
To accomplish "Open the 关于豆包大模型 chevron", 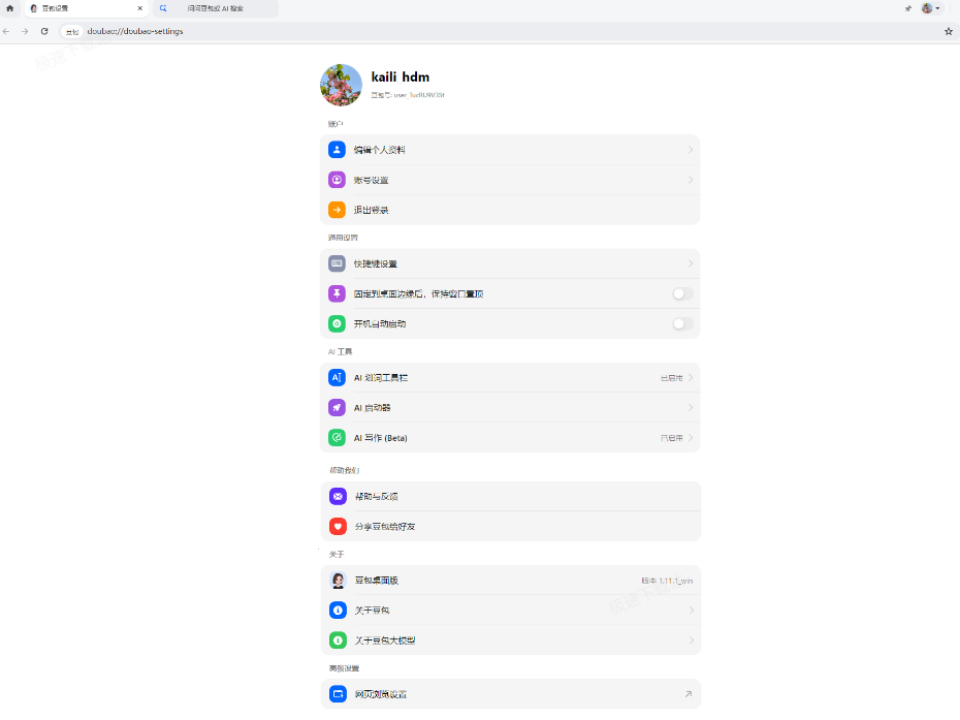I will pyautogui.click(x=691, y=640).
